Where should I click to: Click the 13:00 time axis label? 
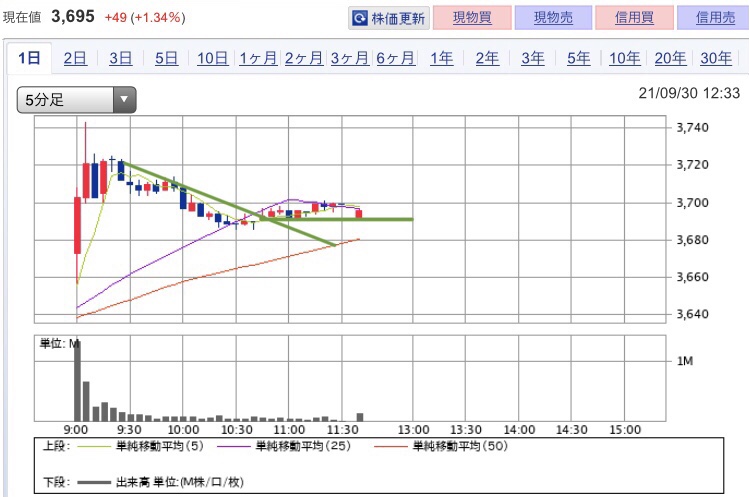[413, 430]
